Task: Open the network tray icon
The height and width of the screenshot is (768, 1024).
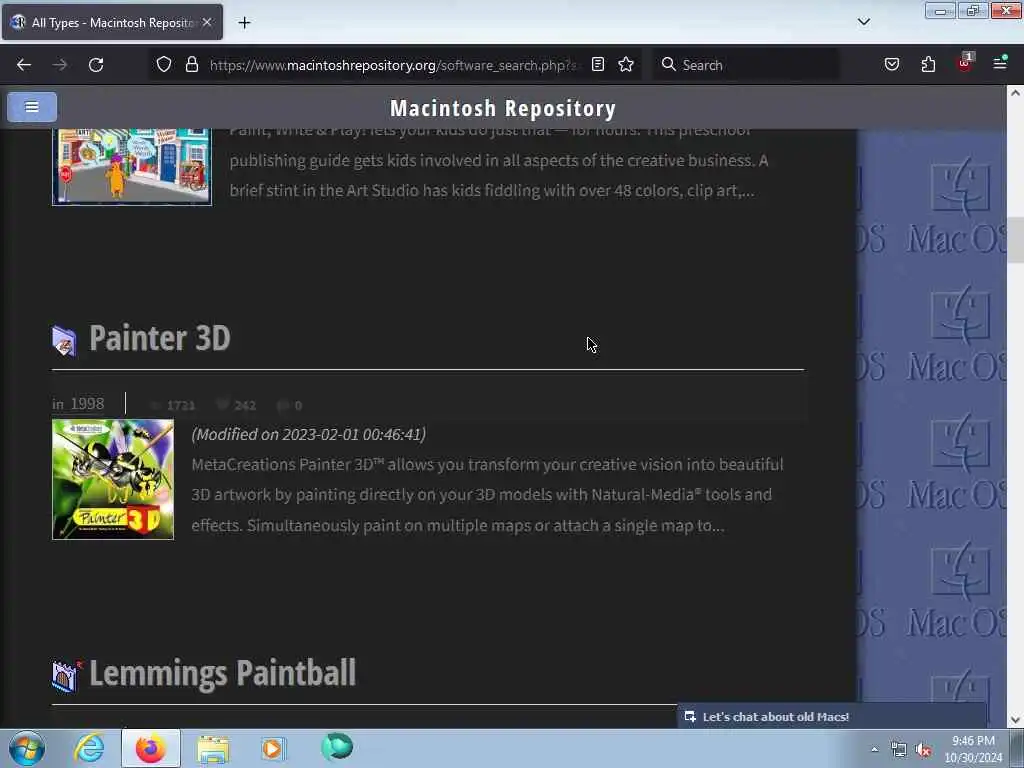Action: point(899,750)
